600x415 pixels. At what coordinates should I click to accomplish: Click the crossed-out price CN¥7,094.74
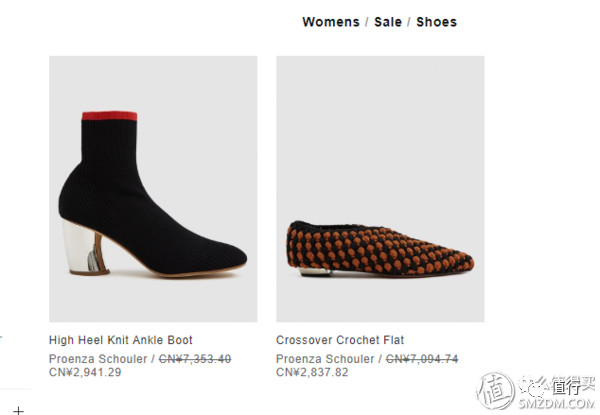pos(422,359)
